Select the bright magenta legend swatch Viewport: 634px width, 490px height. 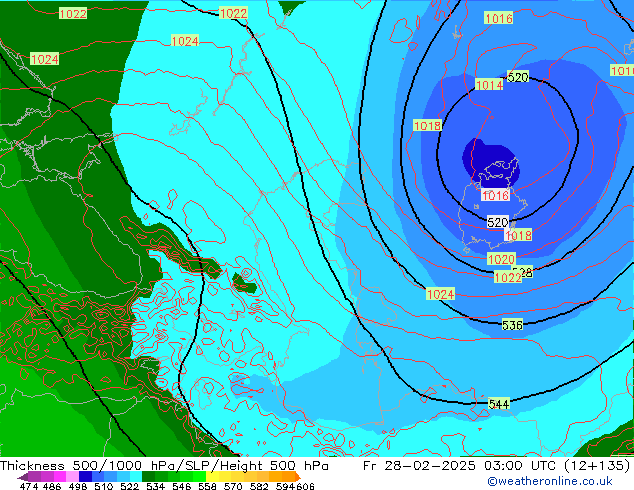coord(59,477)
